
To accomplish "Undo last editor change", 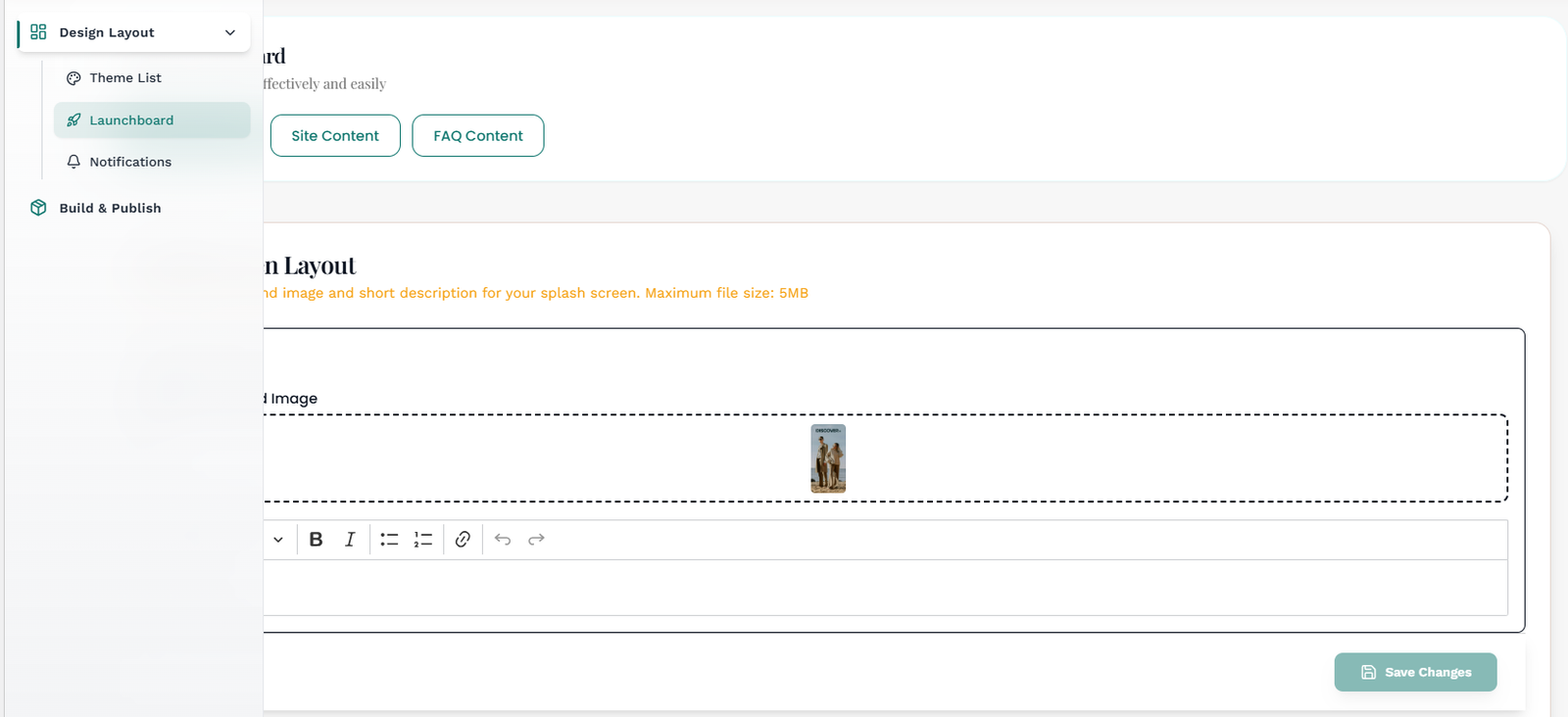I will pyautogui.click(x=503, y=540).
